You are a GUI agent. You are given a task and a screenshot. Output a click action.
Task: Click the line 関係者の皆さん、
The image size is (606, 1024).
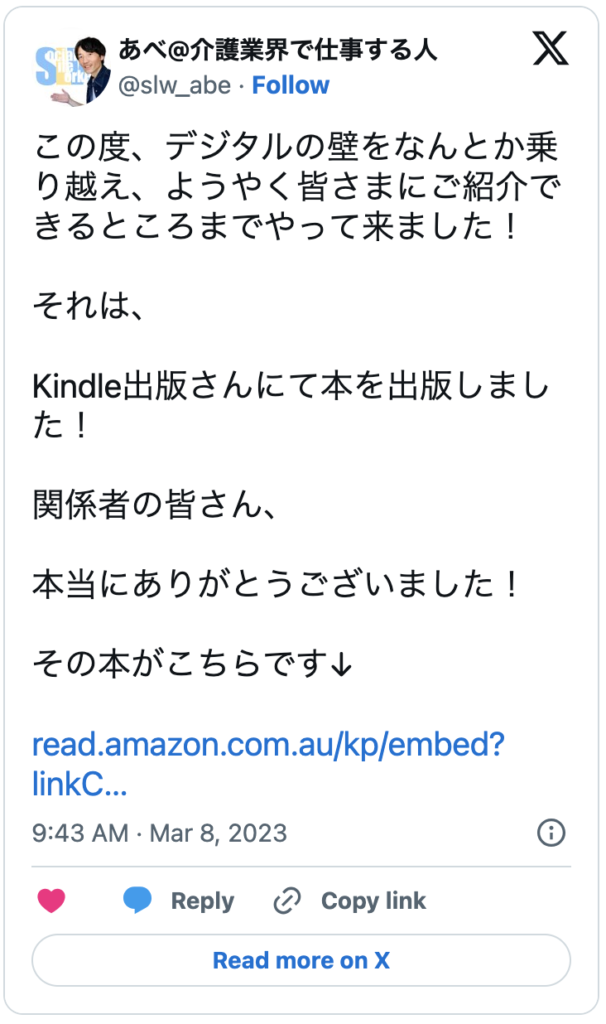154,507
